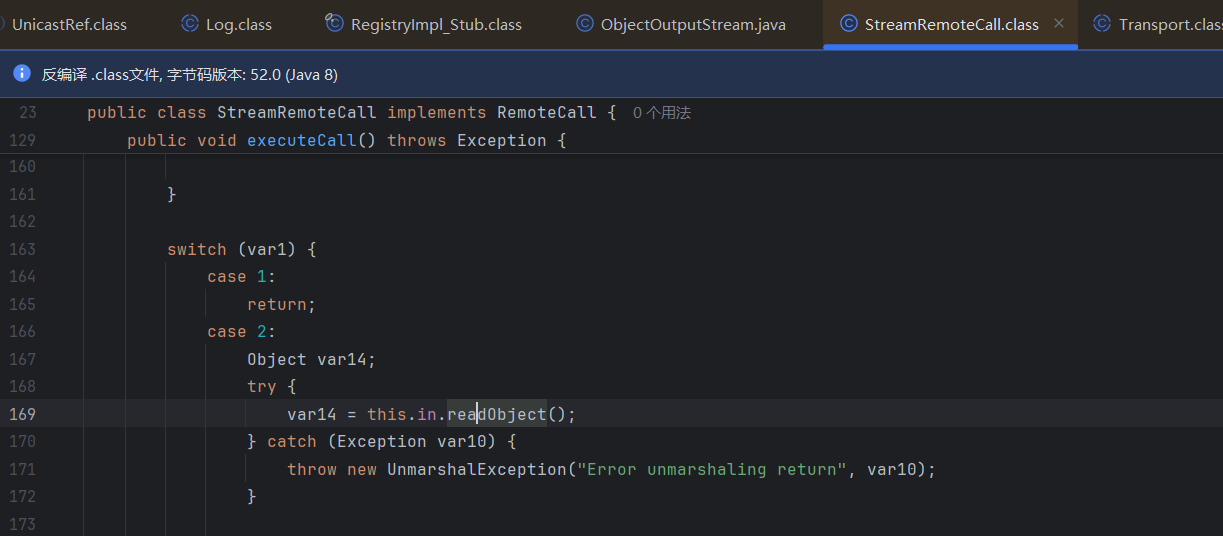Click the ObjectOutputStream.java file icon
1223x536 pixels.
coord(585,24)
